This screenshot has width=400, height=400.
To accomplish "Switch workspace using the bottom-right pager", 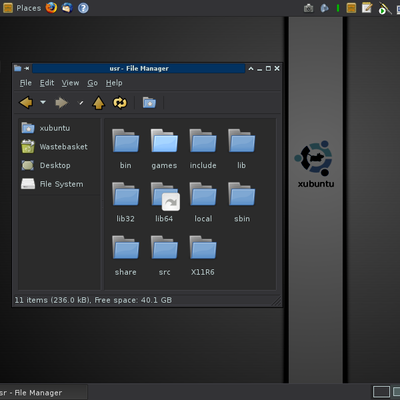I will (x=386, y=392).
